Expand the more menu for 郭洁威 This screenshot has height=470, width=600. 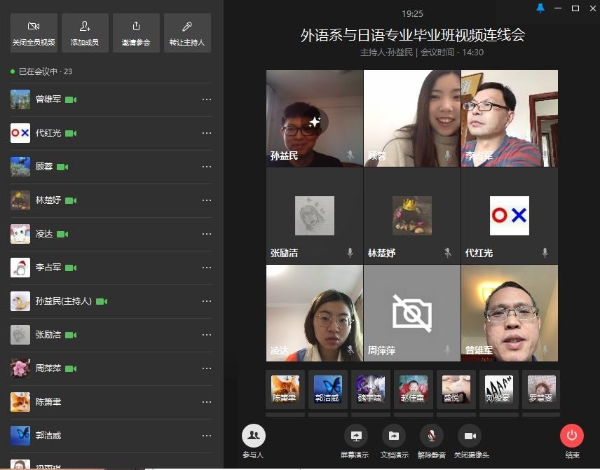tap(207, 435)
